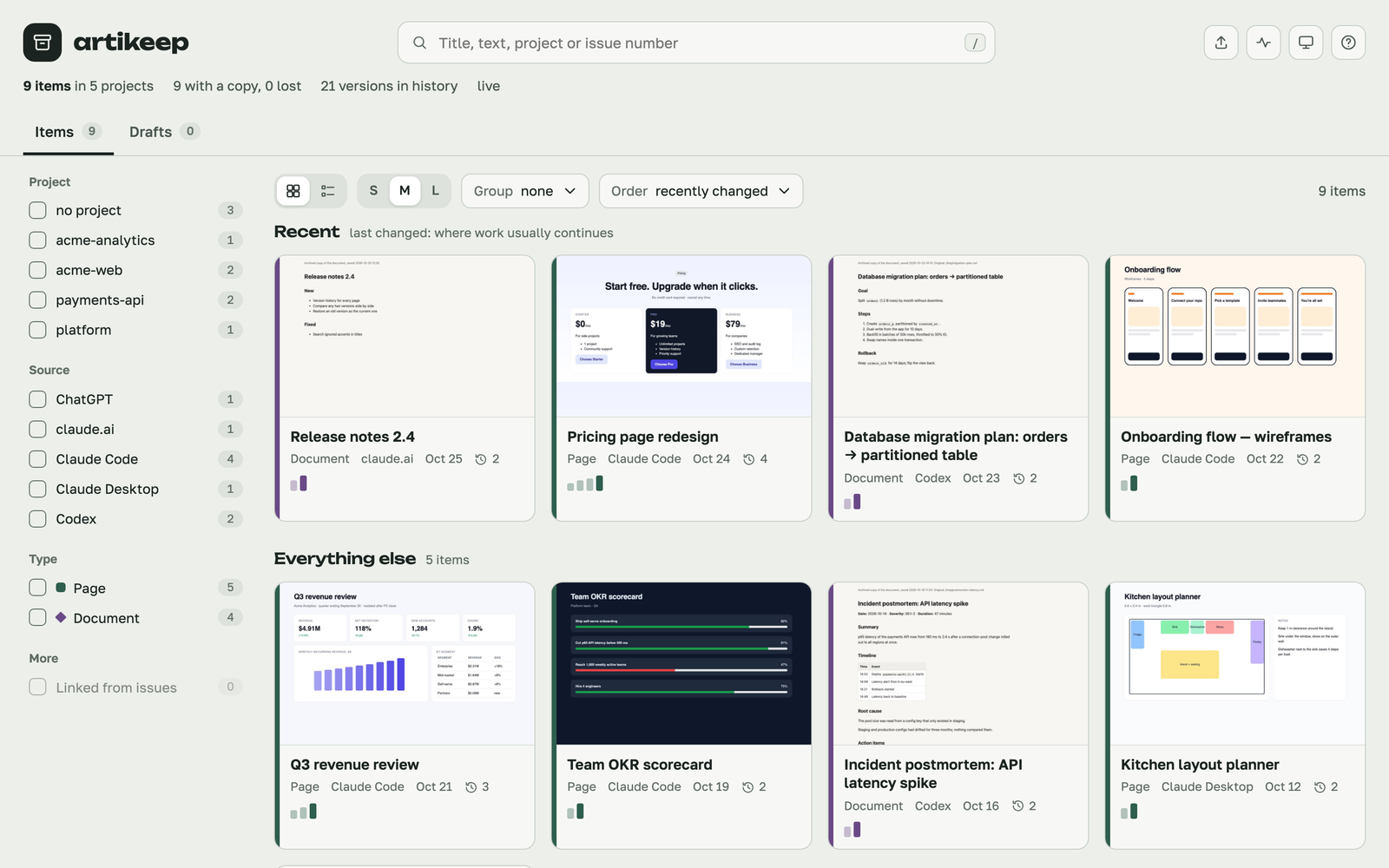The height and width of the screenshot is (868, 1389).
Task: Click version history icon on Onboarding flow wireframes
Action: coord(1302,459)
